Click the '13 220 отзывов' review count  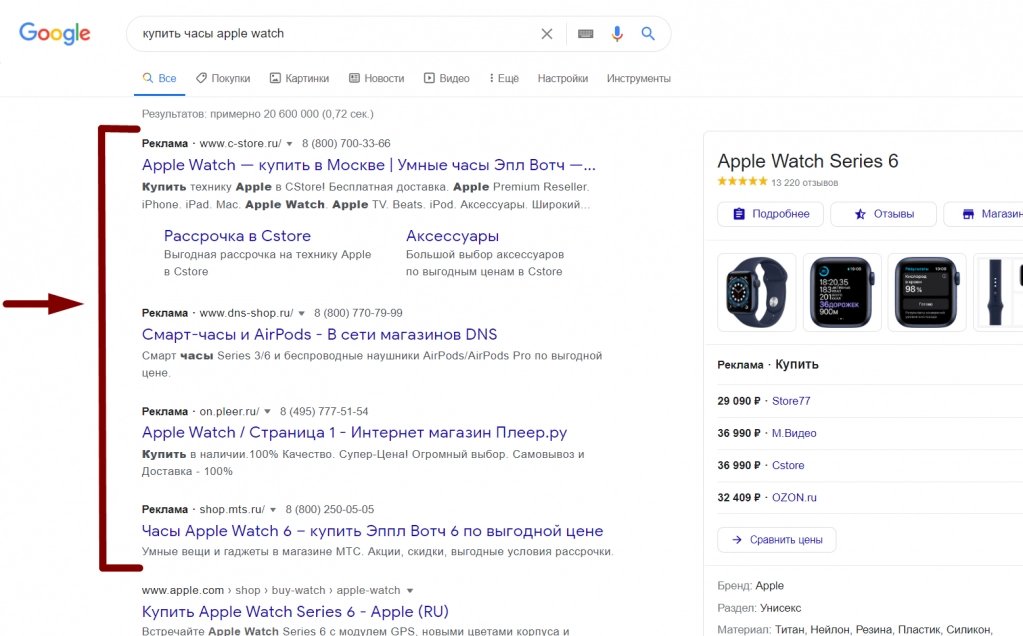[x=804, y=183]
